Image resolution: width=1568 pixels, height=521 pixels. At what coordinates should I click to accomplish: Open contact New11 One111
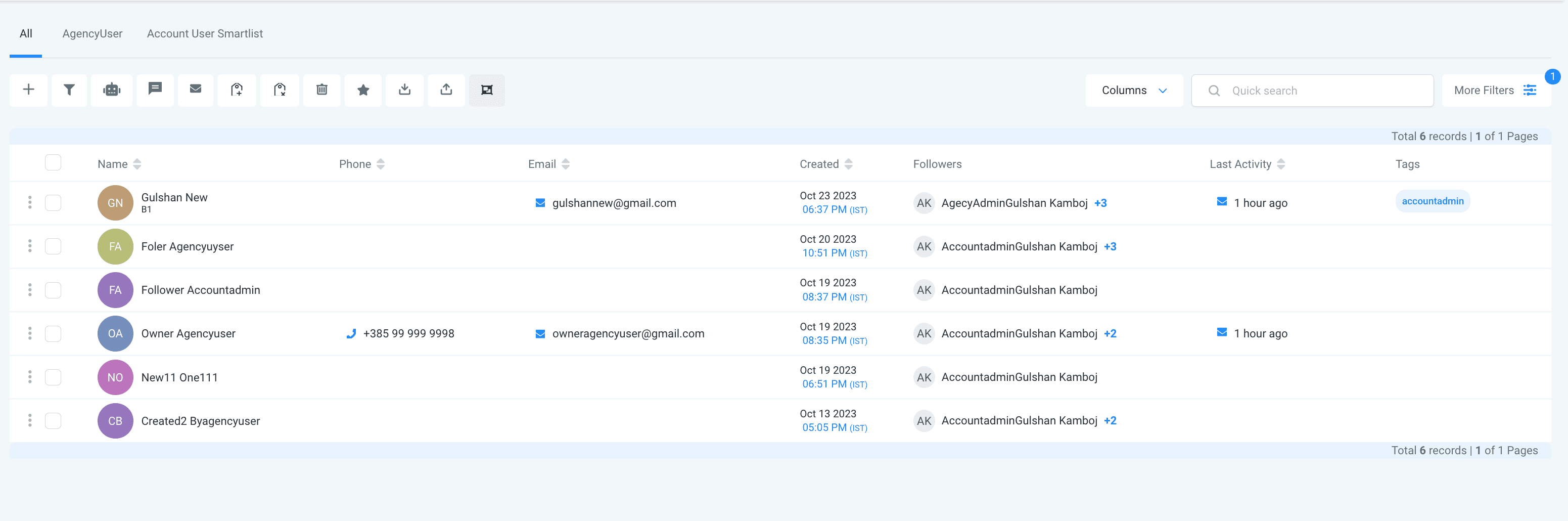coord(179,377)
